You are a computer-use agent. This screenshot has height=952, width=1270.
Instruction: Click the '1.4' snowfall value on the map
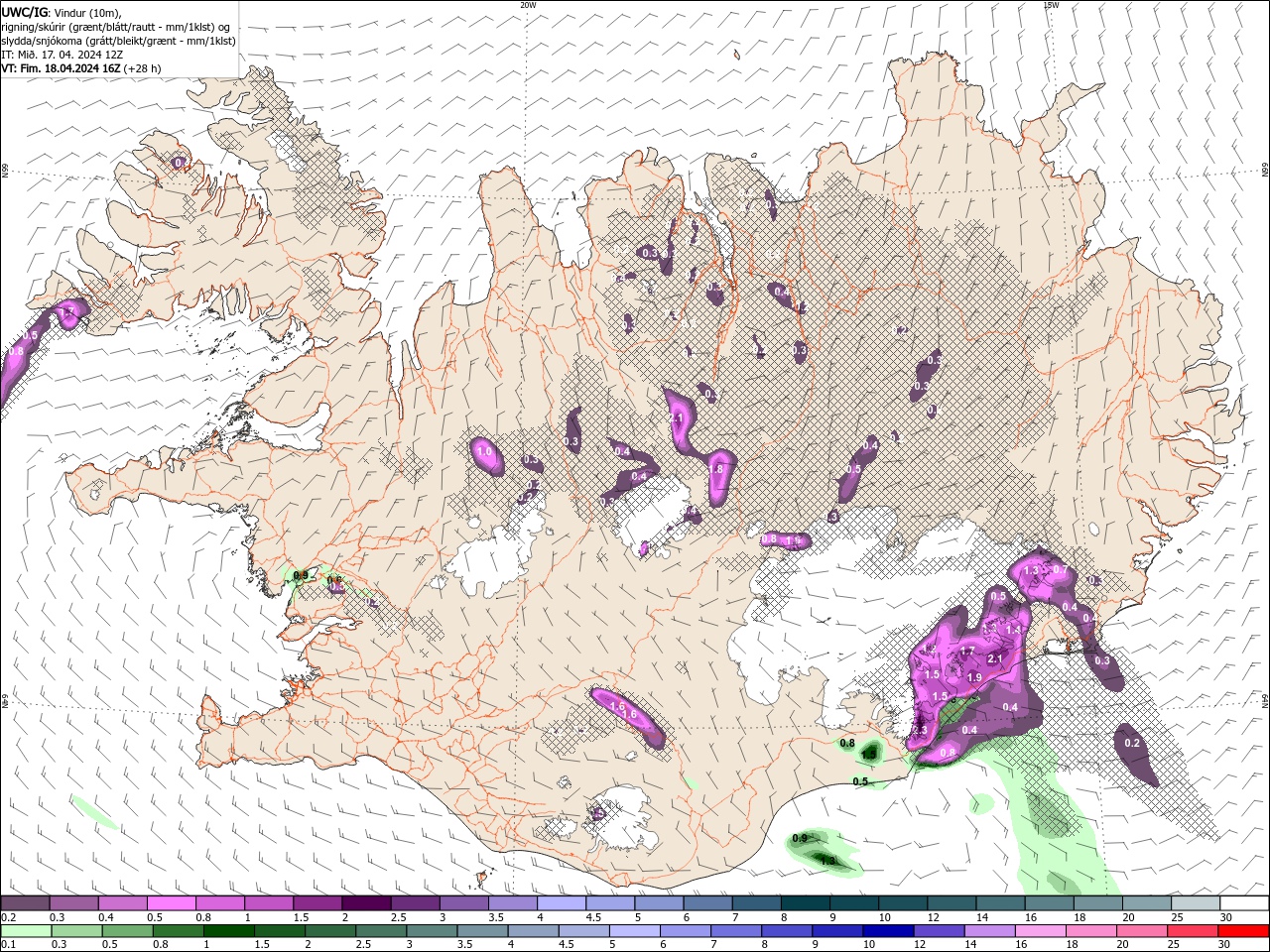tap(1013, 630)
